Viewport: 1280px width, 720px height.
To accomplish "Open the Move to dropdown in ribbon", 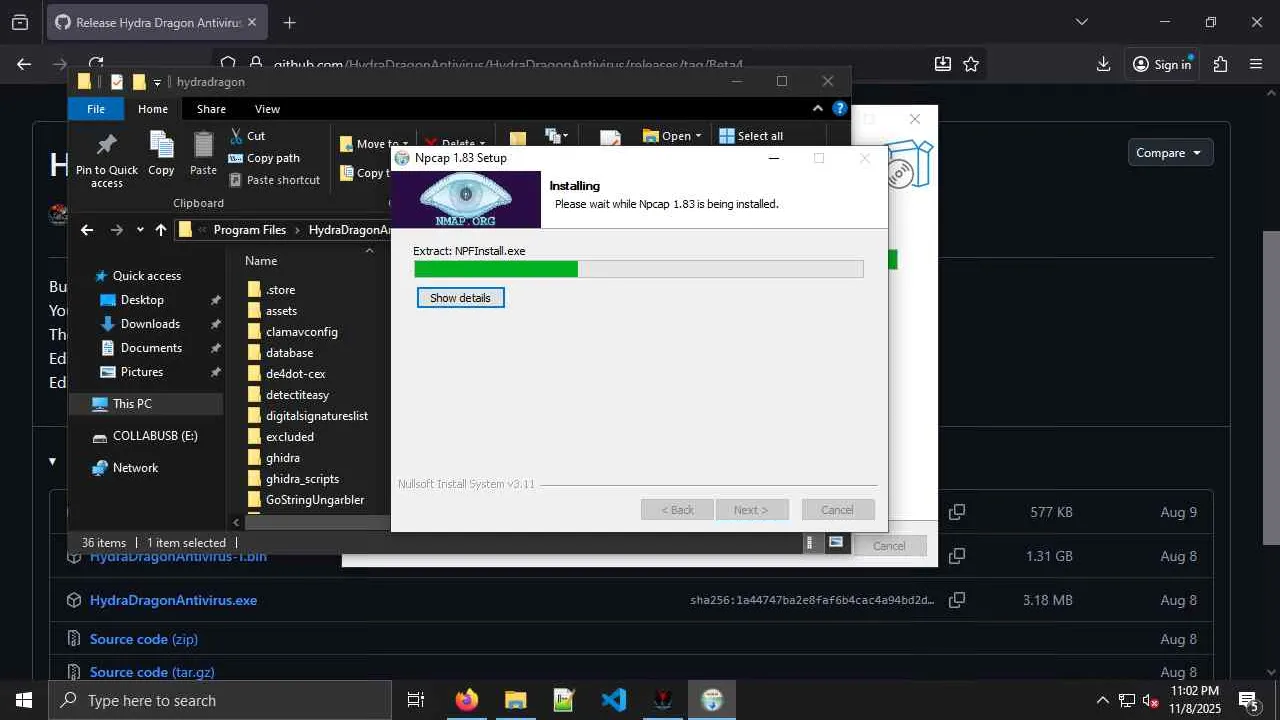I will click(370, 144).
